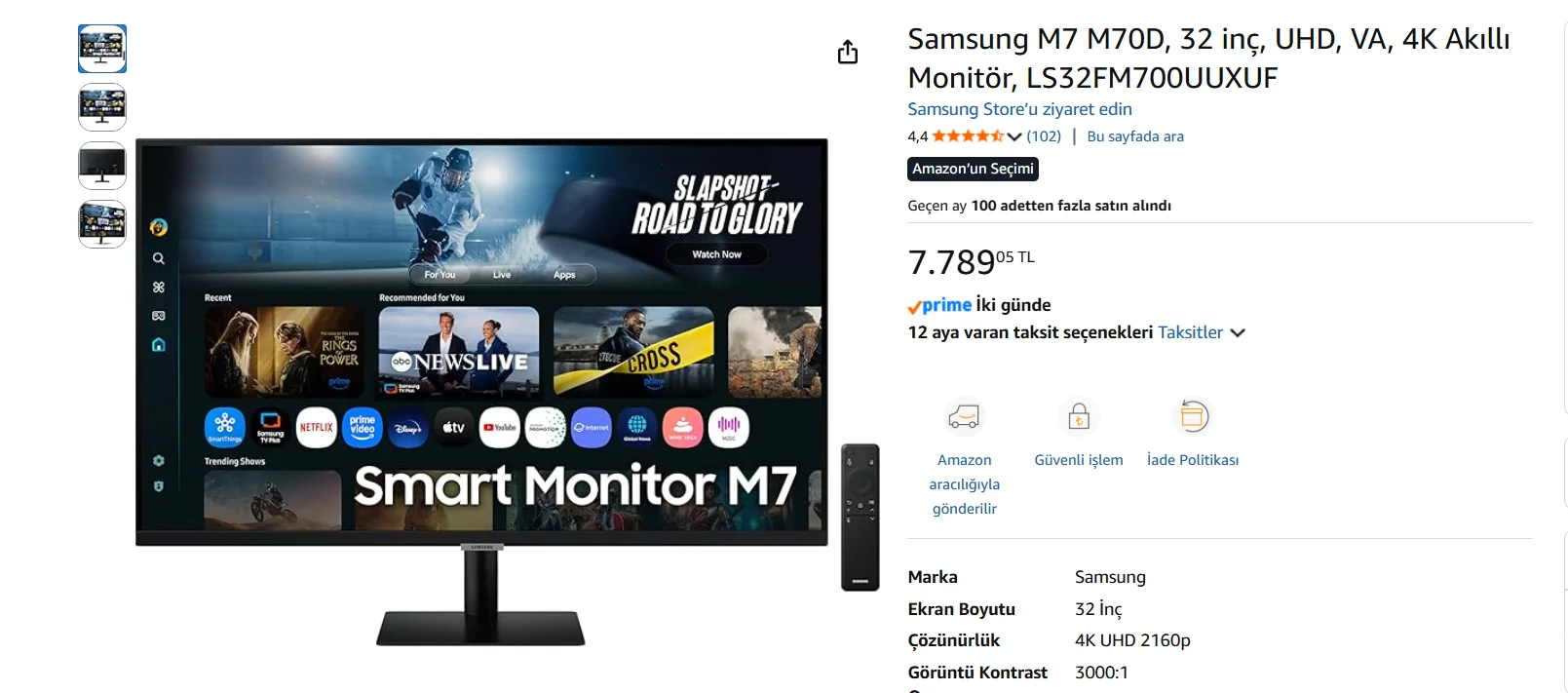The height and width of the screenshot is (693, 1568).
Task: Open the Samsung Store'u ziyaret edin link
Action: (x=1019, y=109)
